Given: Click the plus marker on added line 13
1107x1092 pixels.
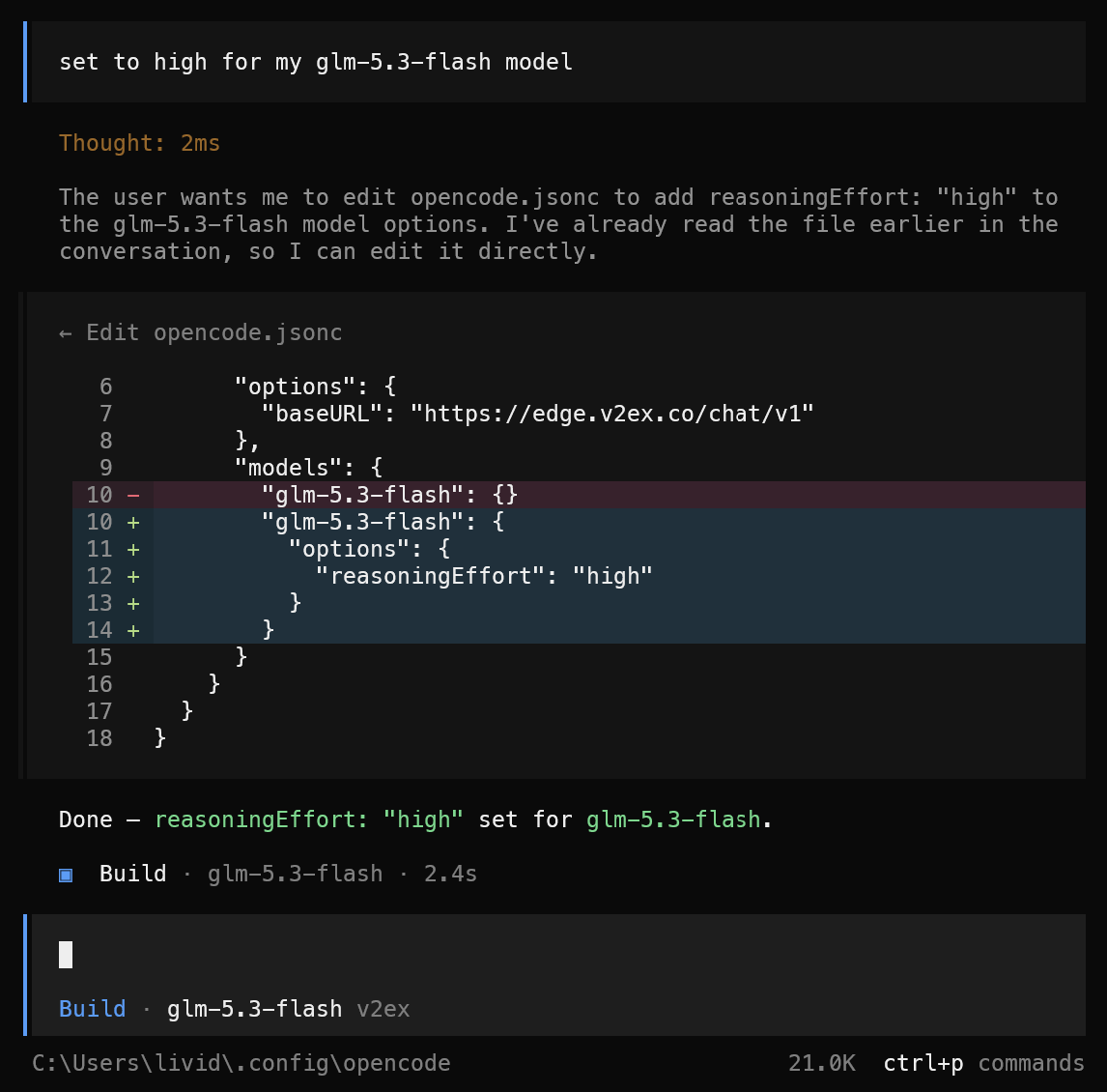Looking at the screenshot, I should 132,603.
